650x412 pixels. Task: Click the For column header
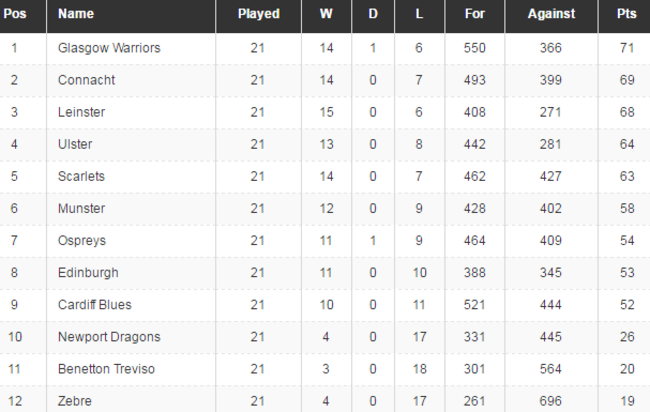[x=476, y=14]
